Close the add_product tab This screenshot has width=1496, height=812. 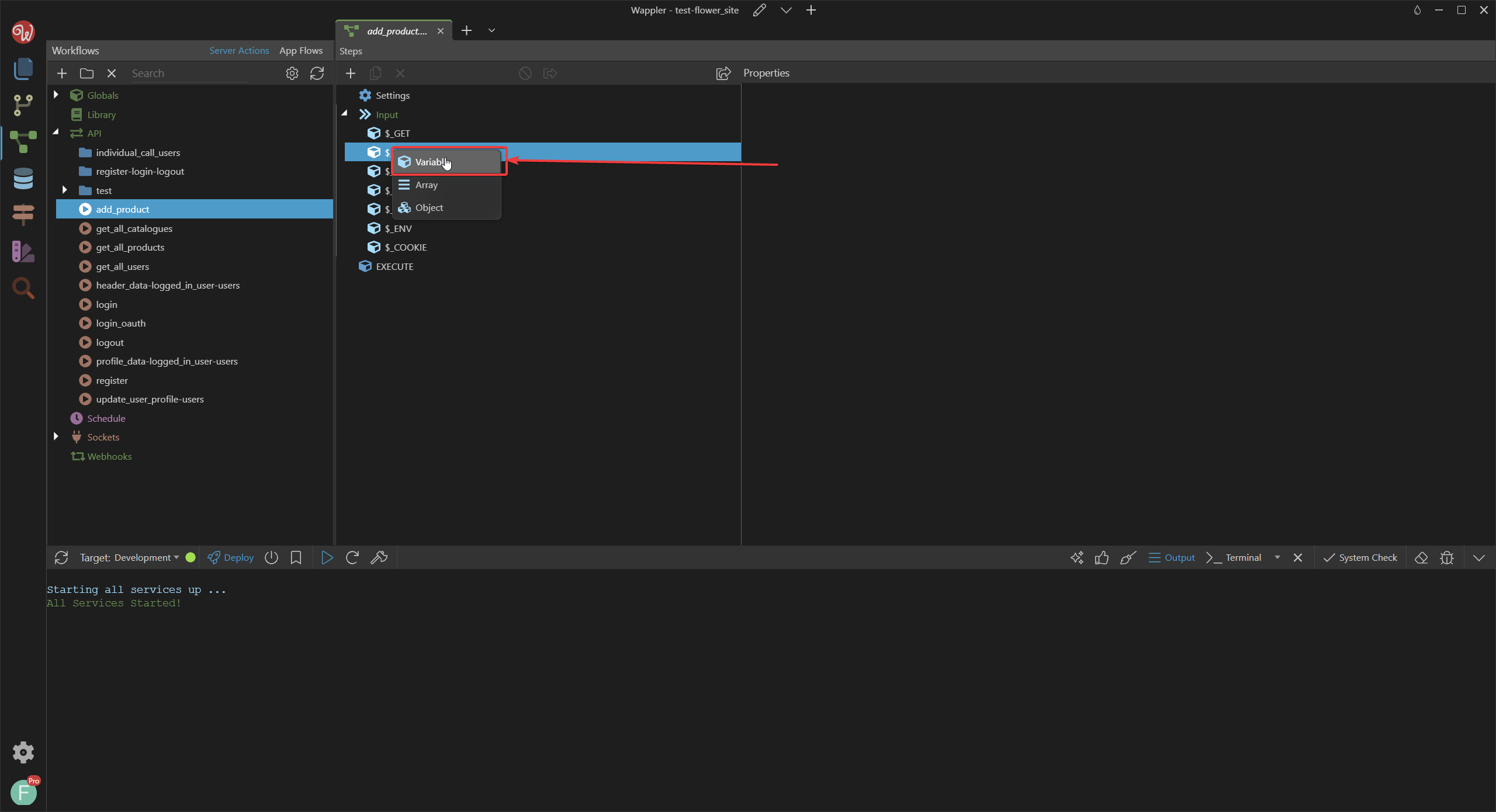pyautogui.click(x=441, y=31)
